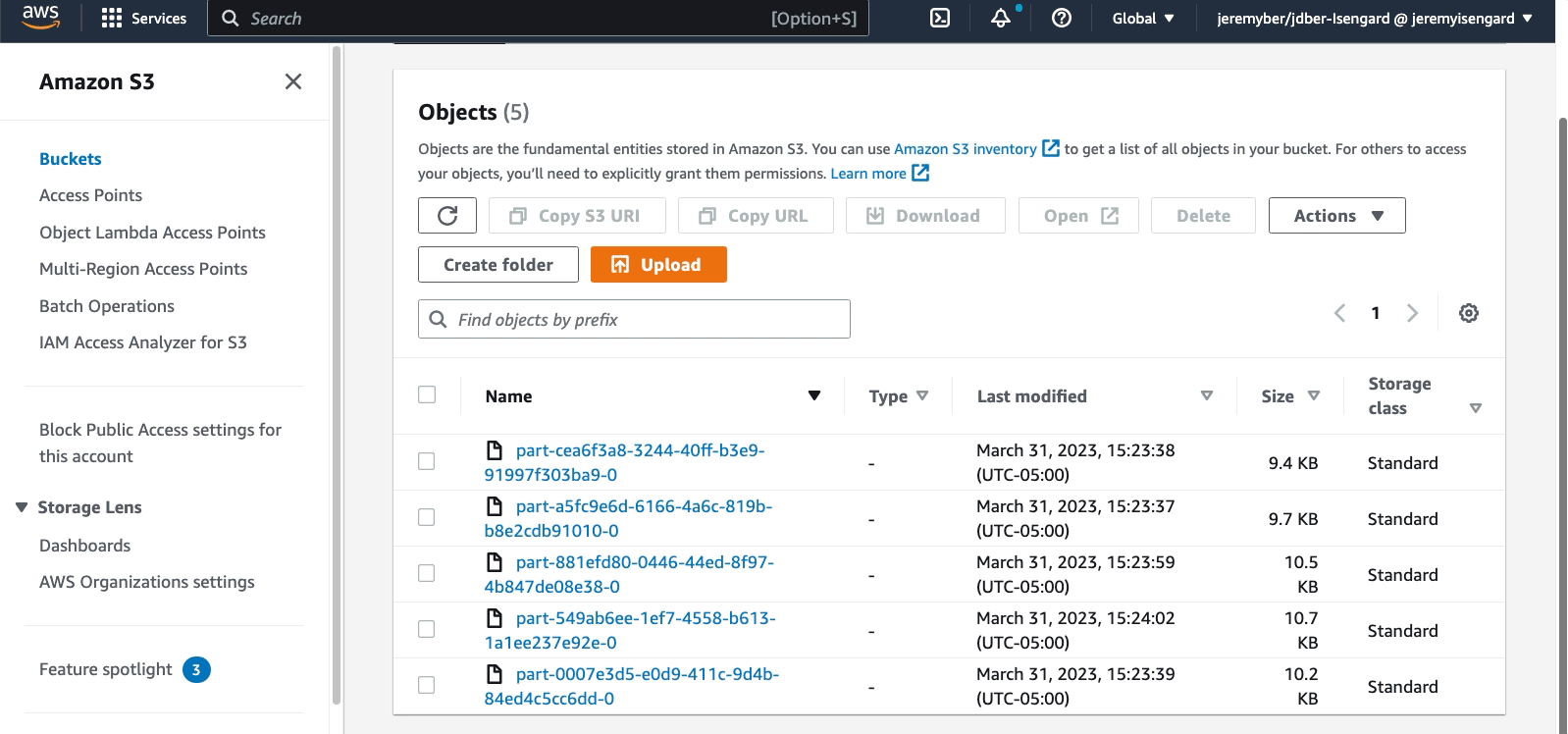The width and height of the screenshot is (1568, 734).
Task: Click the sidebar vertical scrollbar
Action: (x=337, y=373)
